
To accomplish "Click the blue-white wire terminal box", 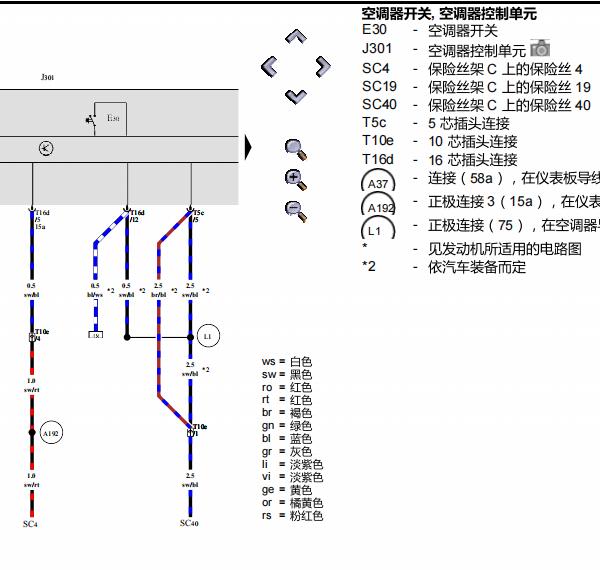I will point(95,335).
